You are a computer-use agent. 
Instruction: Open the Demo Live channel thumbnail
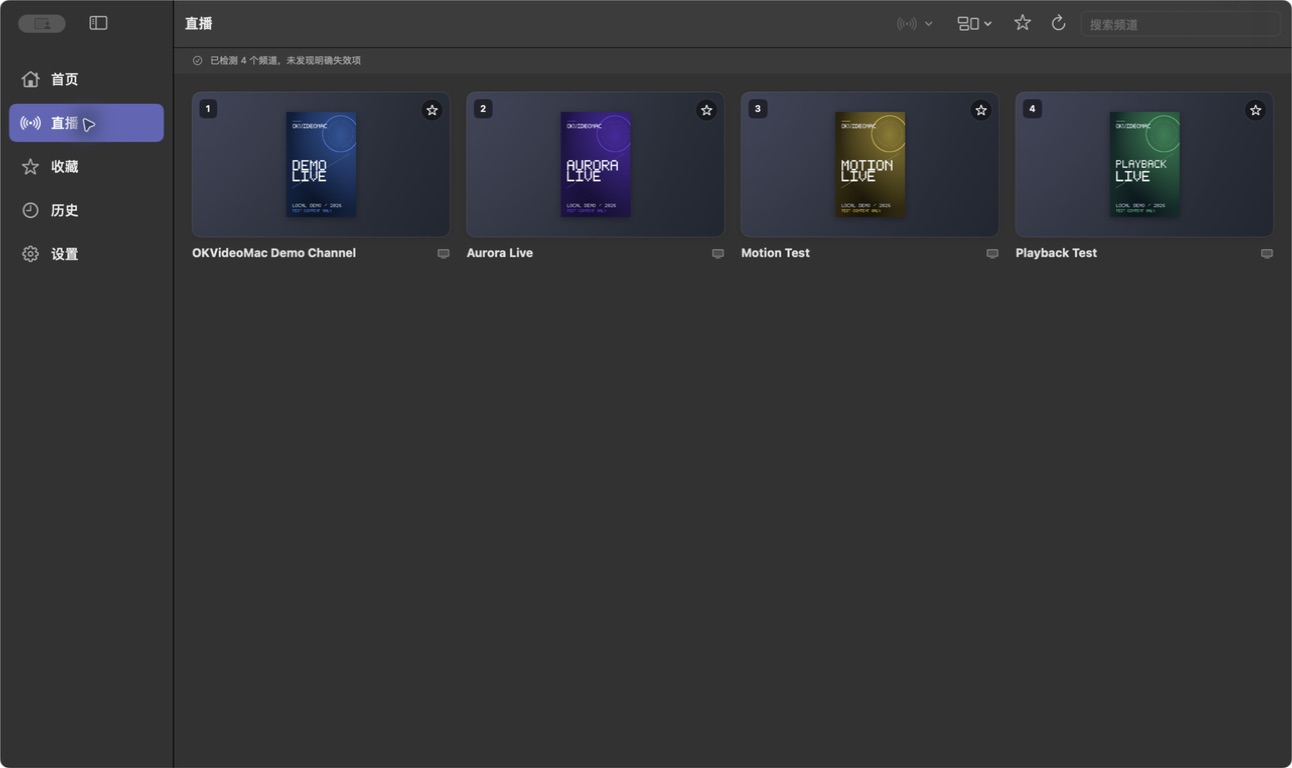[321, 165]
